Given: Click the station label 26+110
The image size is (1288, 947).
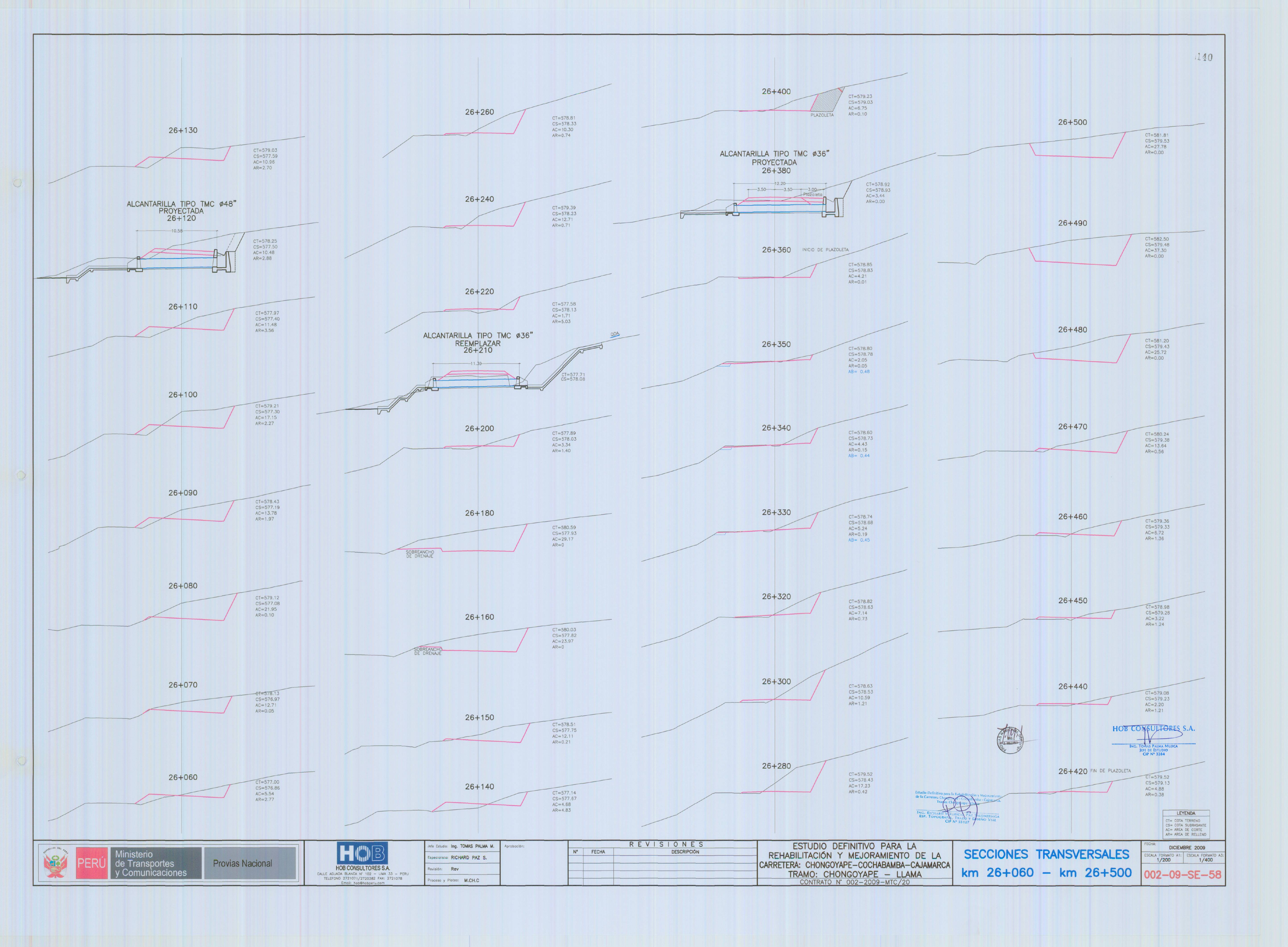Looking at the screenshot, I should [183, 307].
